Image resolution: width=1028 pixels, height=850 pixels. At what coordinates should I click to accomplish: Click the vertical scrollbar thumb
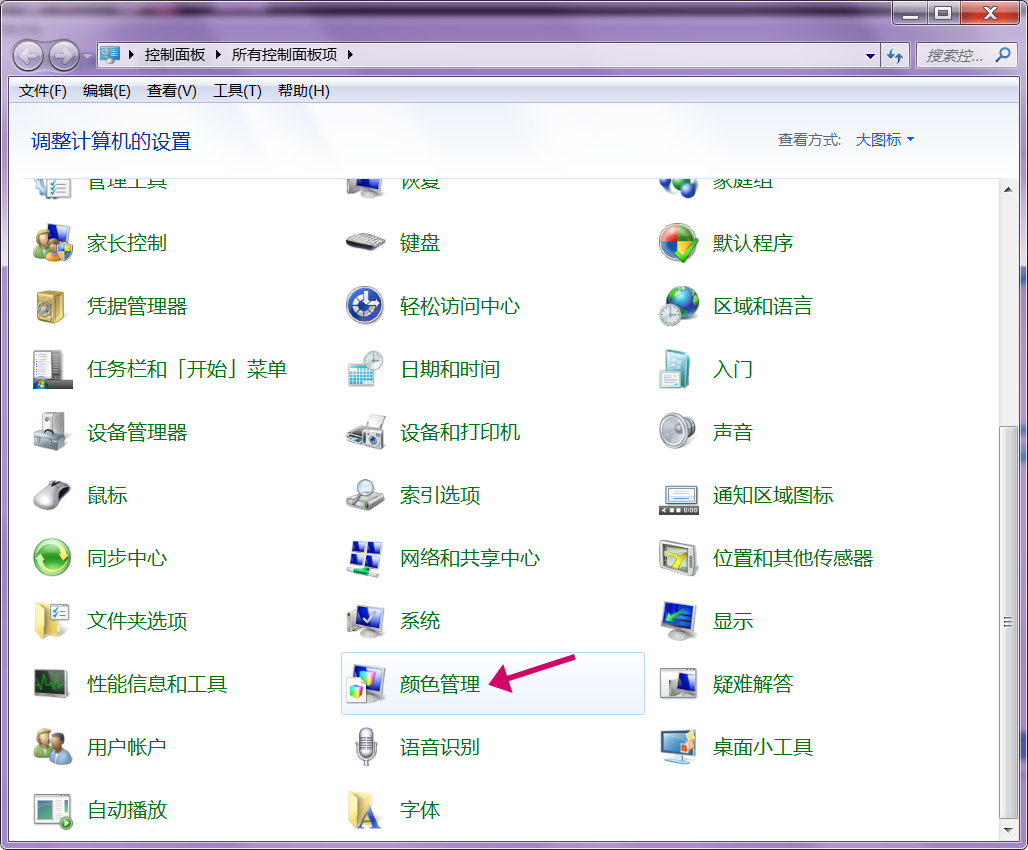pyautogui.click(x=1008, y=622)
